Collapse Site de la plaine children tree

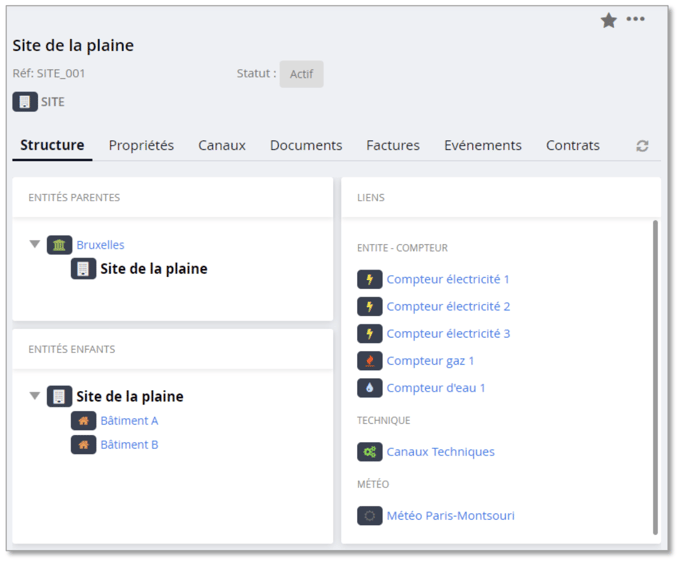[x=35, y=396]
